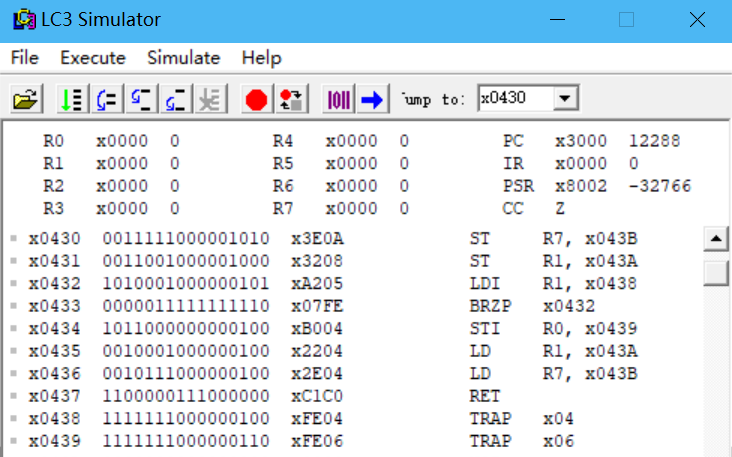Click the Step Over toolbar icon

107,99
